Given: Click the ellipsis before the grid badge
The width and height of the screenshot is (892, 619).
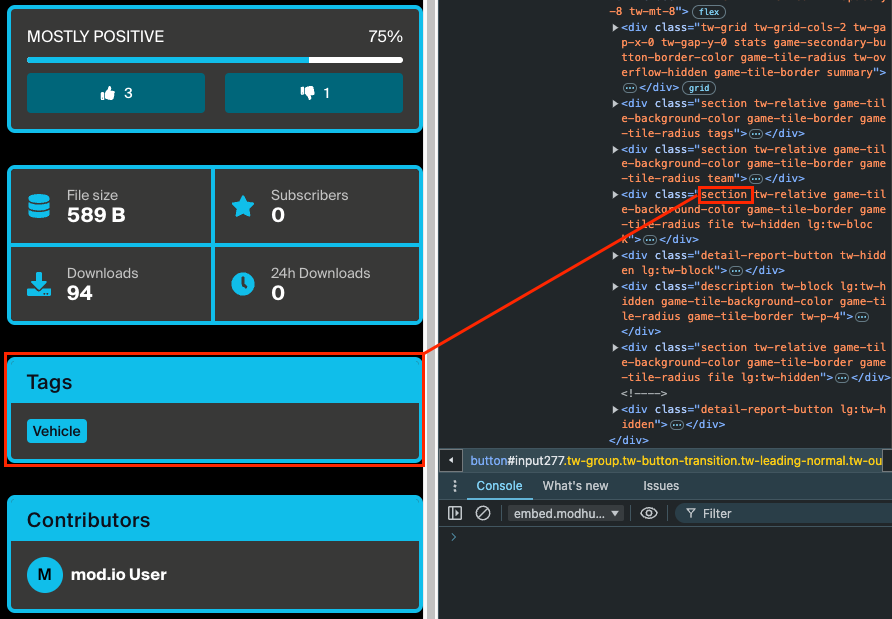Looking at the screenshot, I should 630,88.
